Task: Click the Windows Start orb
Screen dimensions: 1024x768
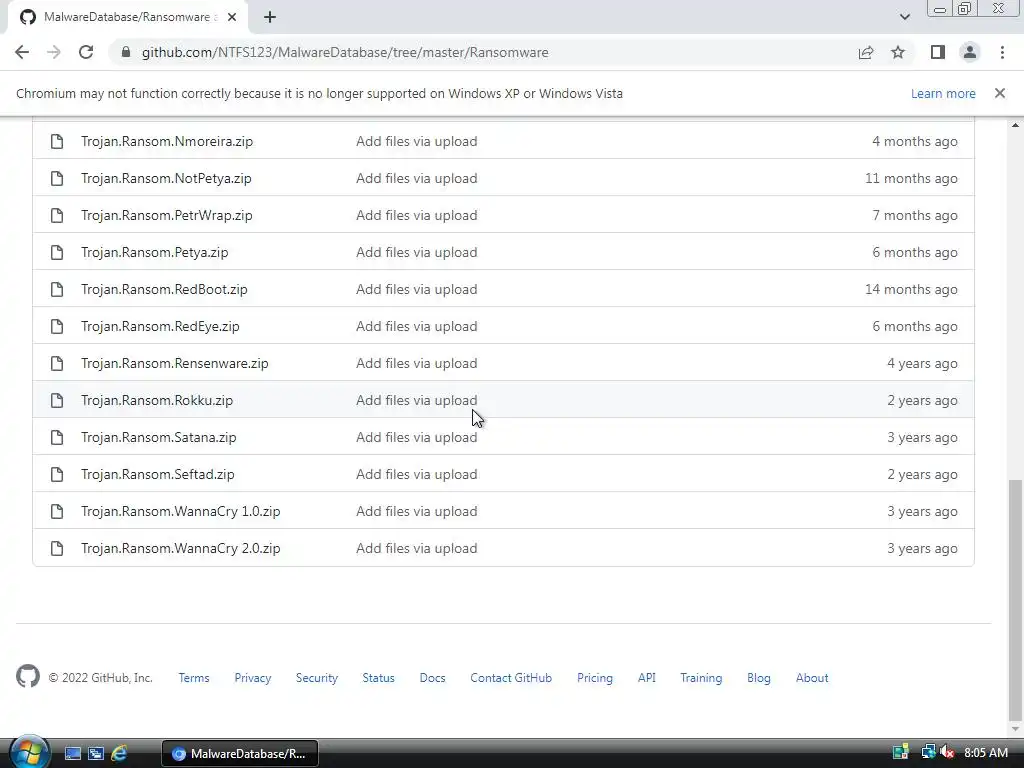Action: [29, 752]
